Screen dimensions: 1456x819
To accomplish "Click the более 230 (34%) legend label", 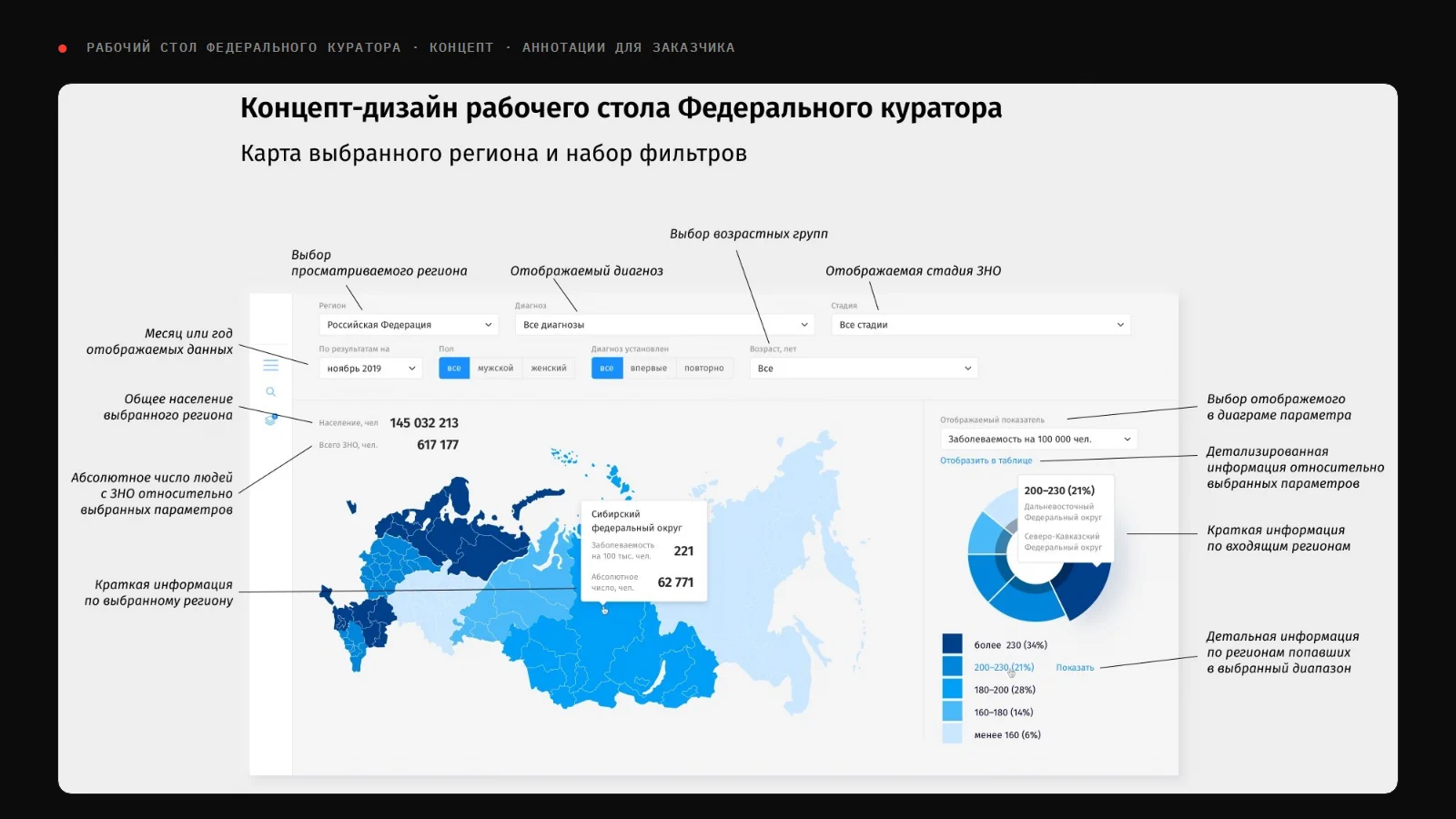I will point(1010,645).
